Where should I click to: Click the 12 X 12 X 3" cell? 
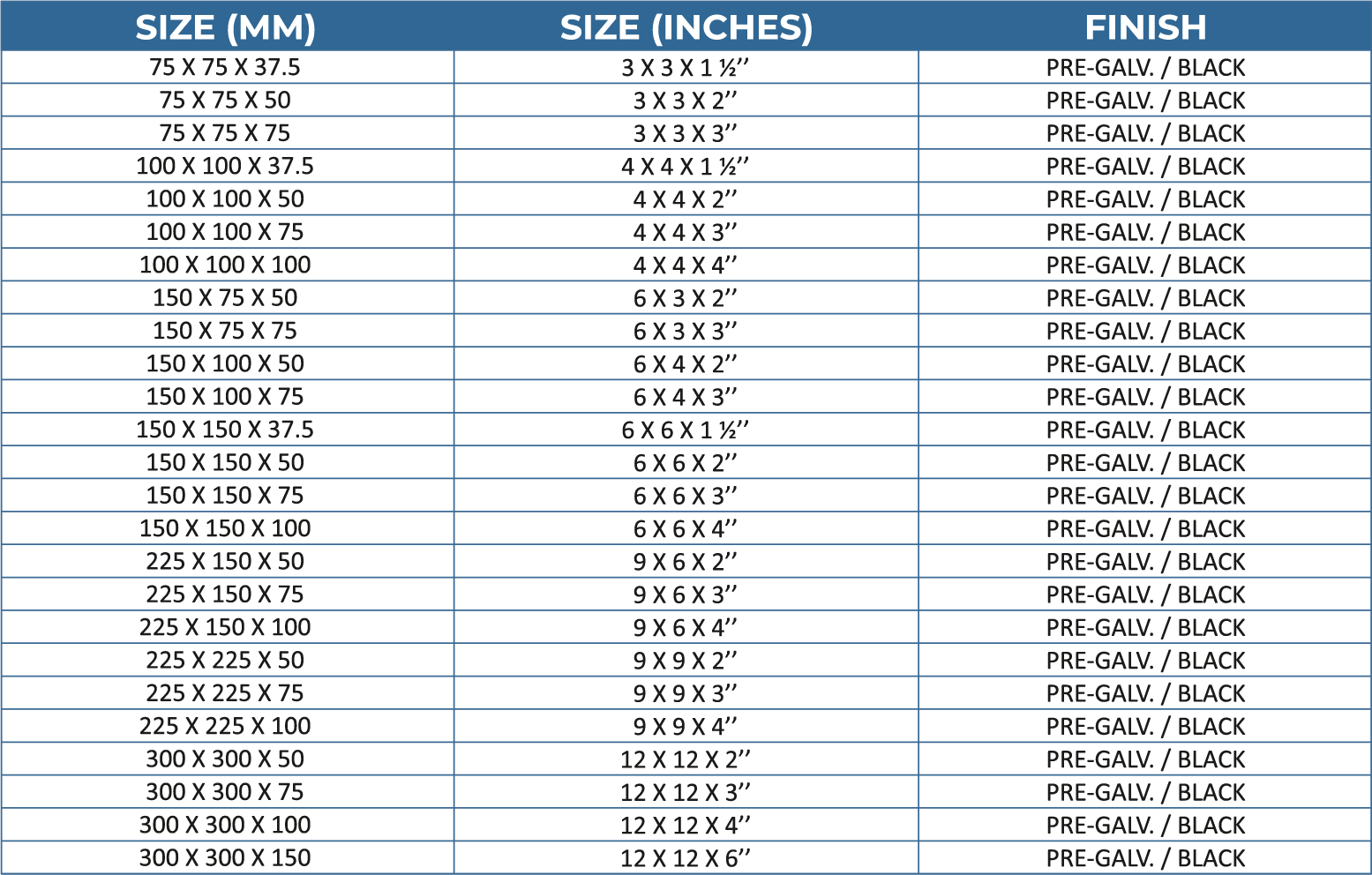click(686, 792)
